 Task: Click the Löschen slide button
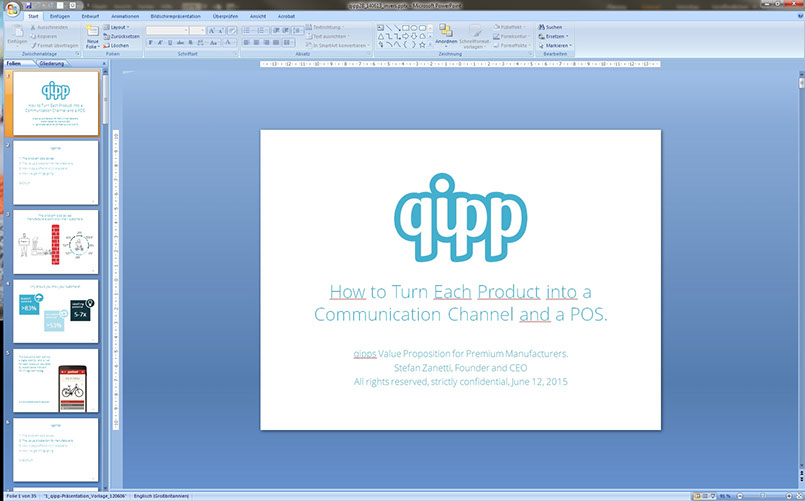coord(119,45)
